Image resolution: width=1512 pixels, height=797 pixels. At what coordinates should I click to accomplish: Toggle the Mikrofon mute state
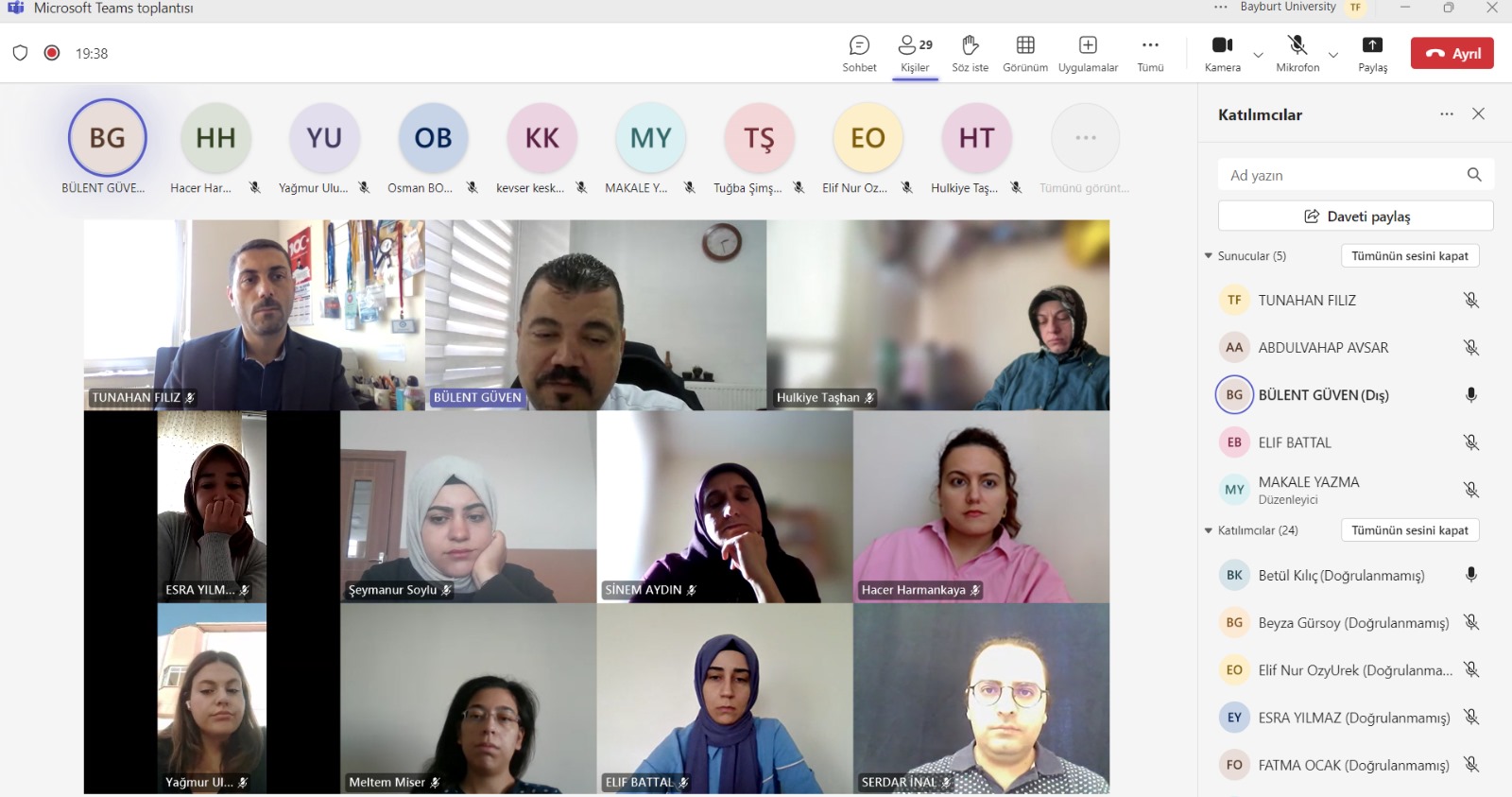pos(1297,54)
